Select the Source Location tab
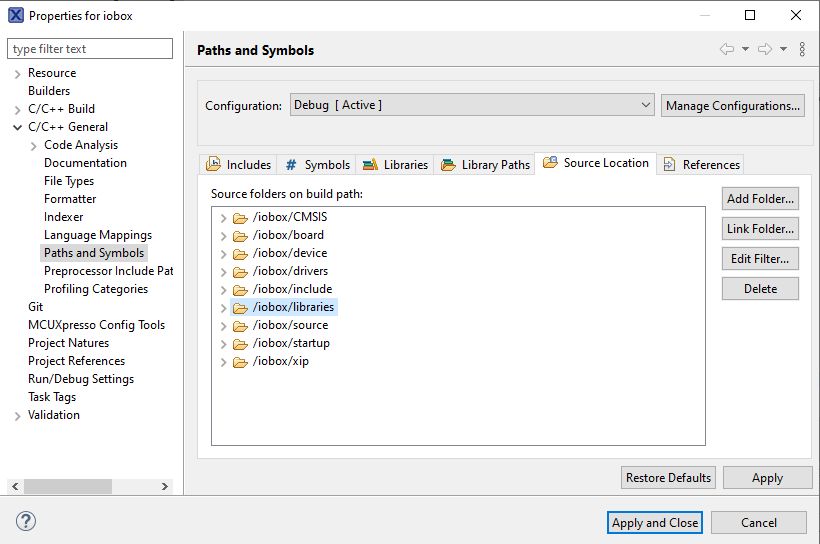Image resolution: width=820 pixels, height=544 pixels. pos(596,163)
